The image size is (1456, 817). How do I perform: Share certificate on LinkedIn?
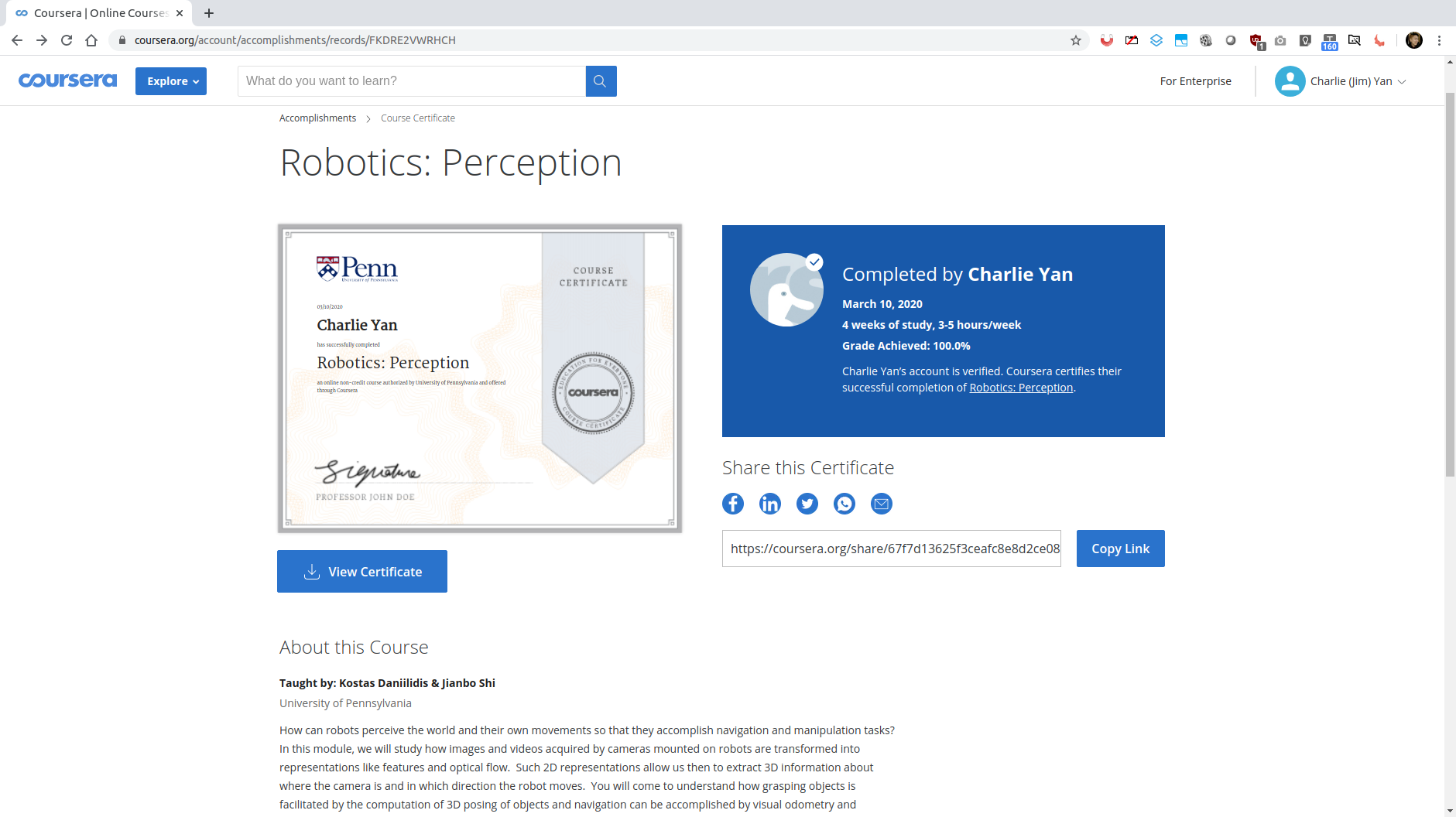point(769,504)
